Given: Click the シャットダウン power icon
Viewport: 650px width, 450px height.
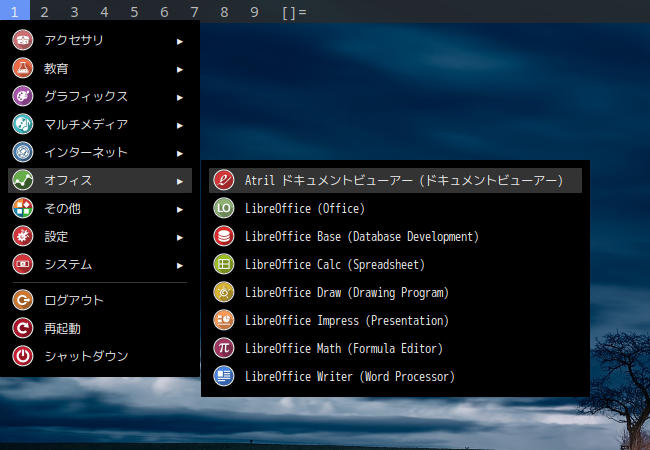Looking at the screenshot, I should coord(22,356).
